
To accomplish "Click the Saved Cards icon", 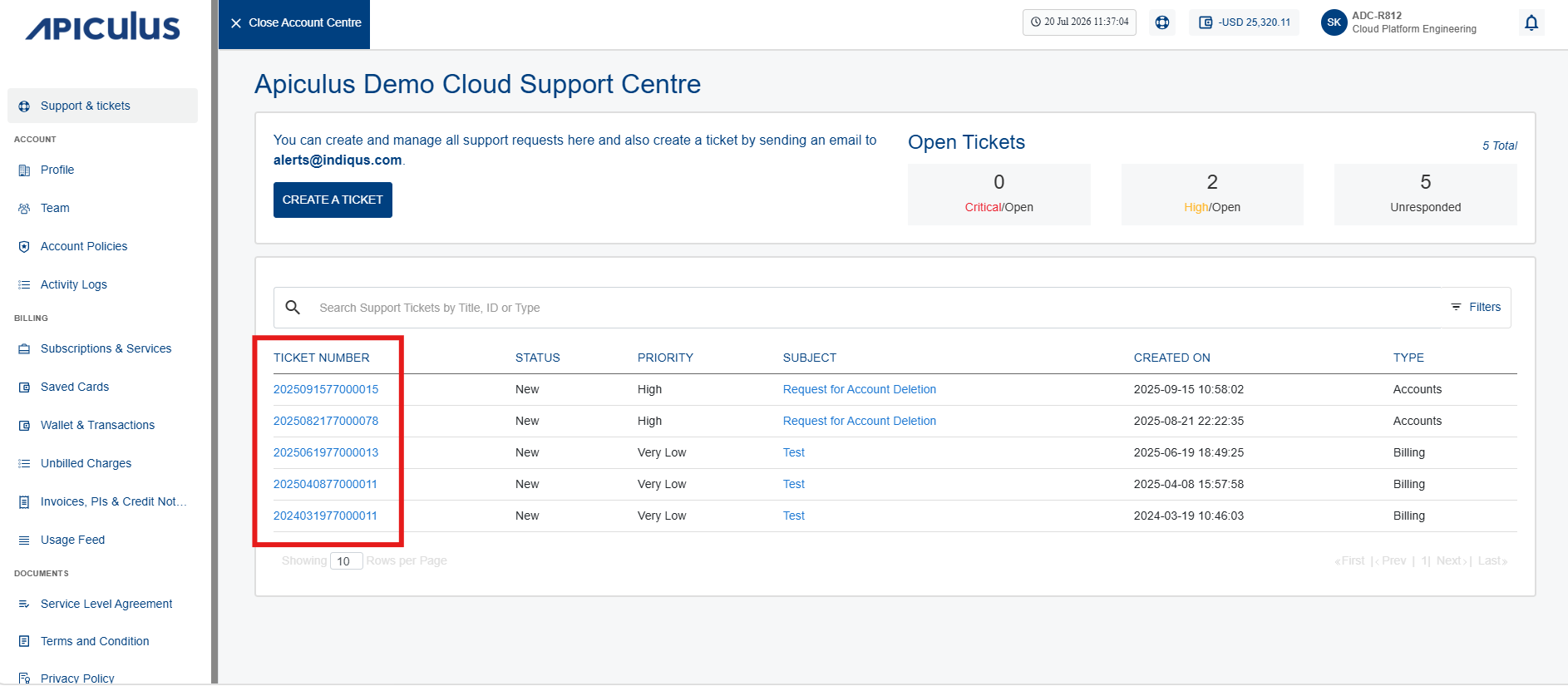I will [24, 387].
